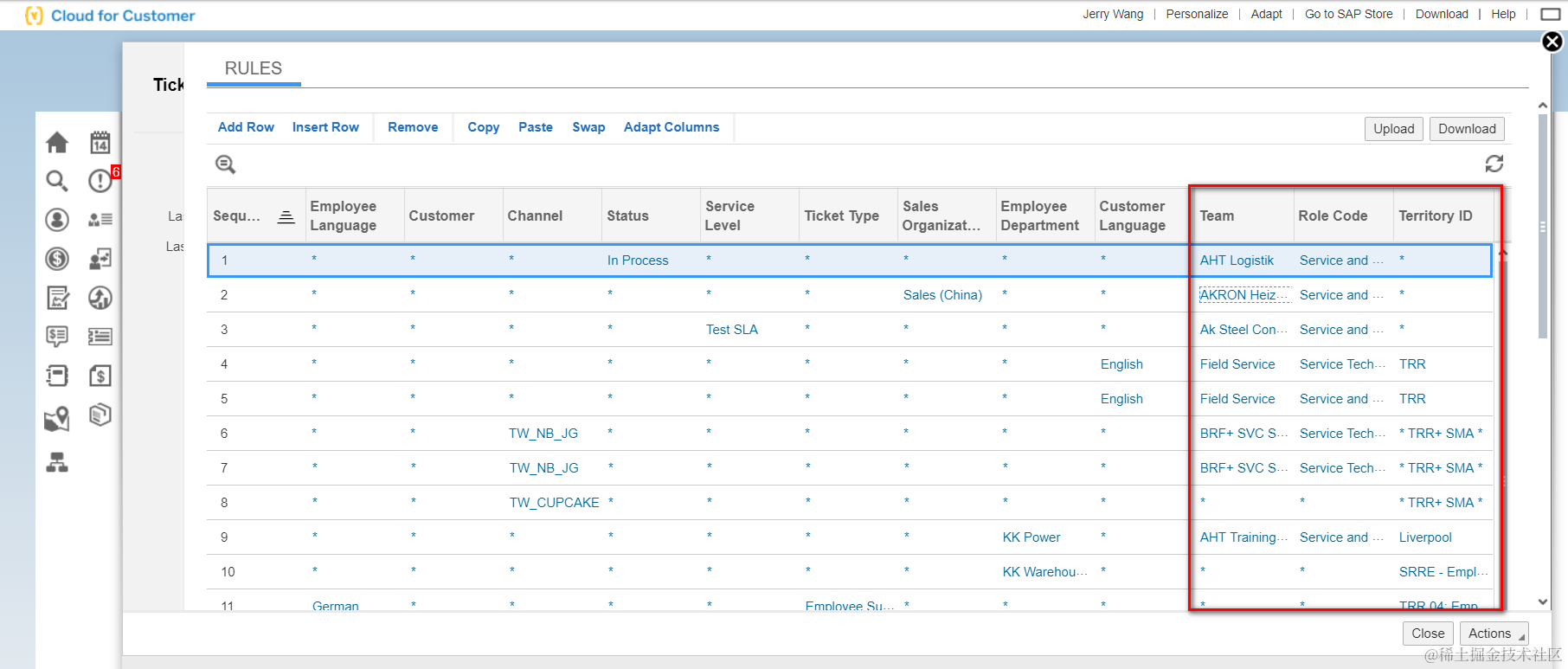Open the calendar icon showing 14
This screenshot has width=1568, height=669.
point(100,142)
